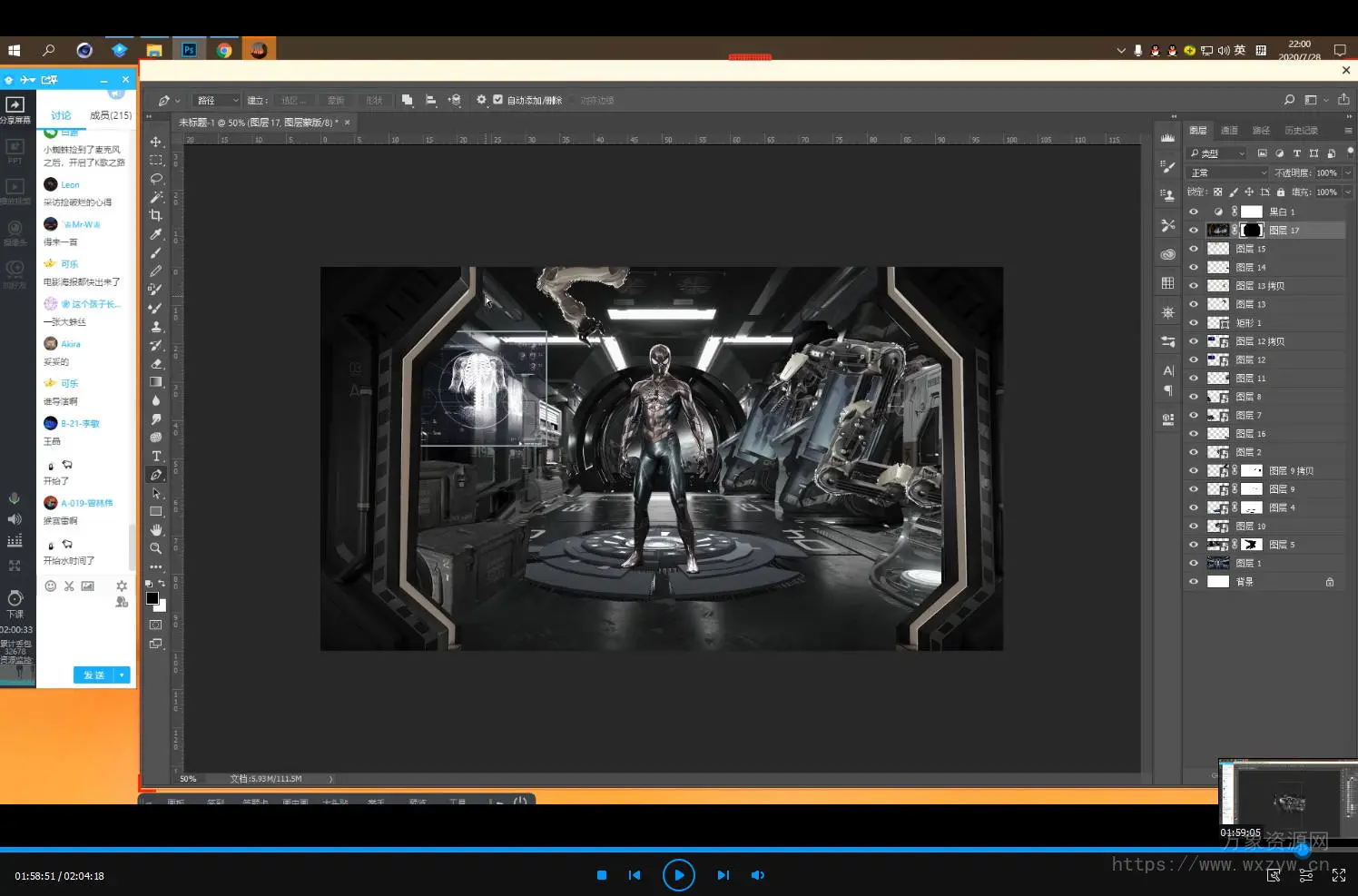Click the Photoshop icon in Windows taskbar
Viewport: 1358px width, 896px height.
189,50
